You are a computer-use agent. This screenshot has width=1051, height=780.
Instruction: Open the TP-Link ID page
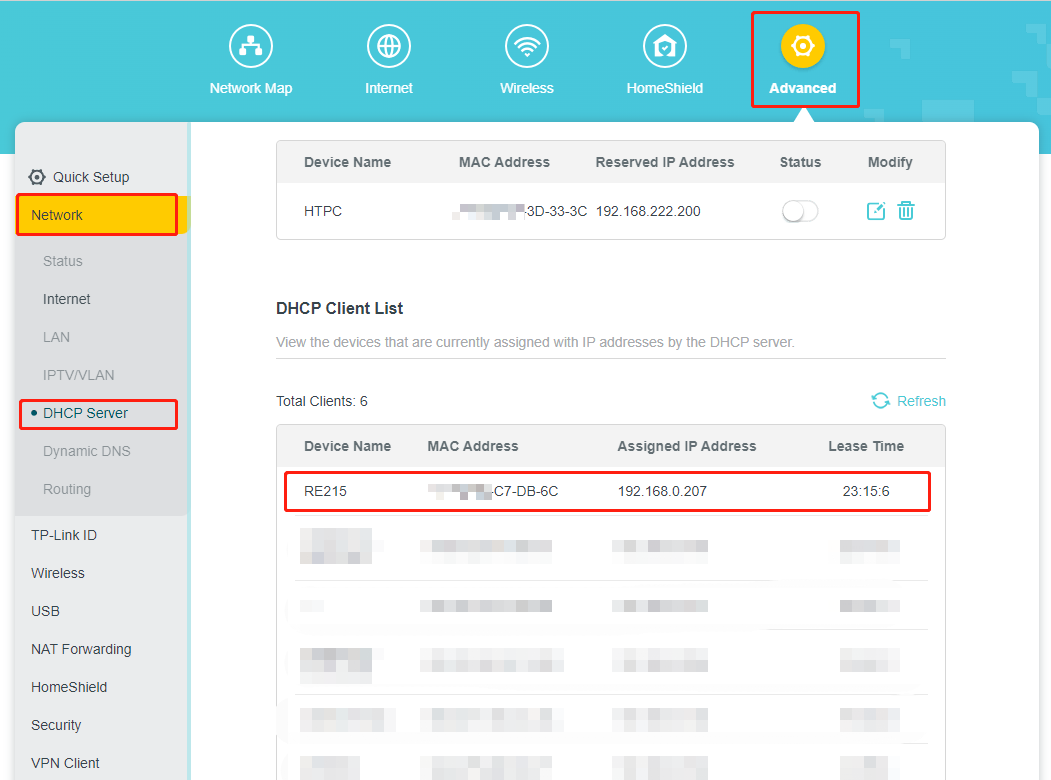tap(63, 535)
